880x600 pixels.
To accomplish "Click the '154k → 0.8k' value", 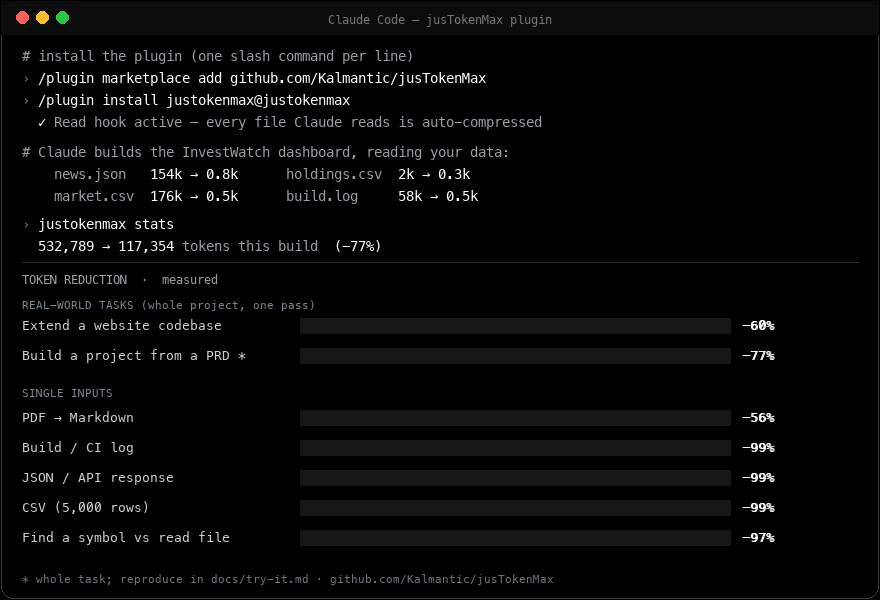I will pyautogui.click(x=194, y=175).
